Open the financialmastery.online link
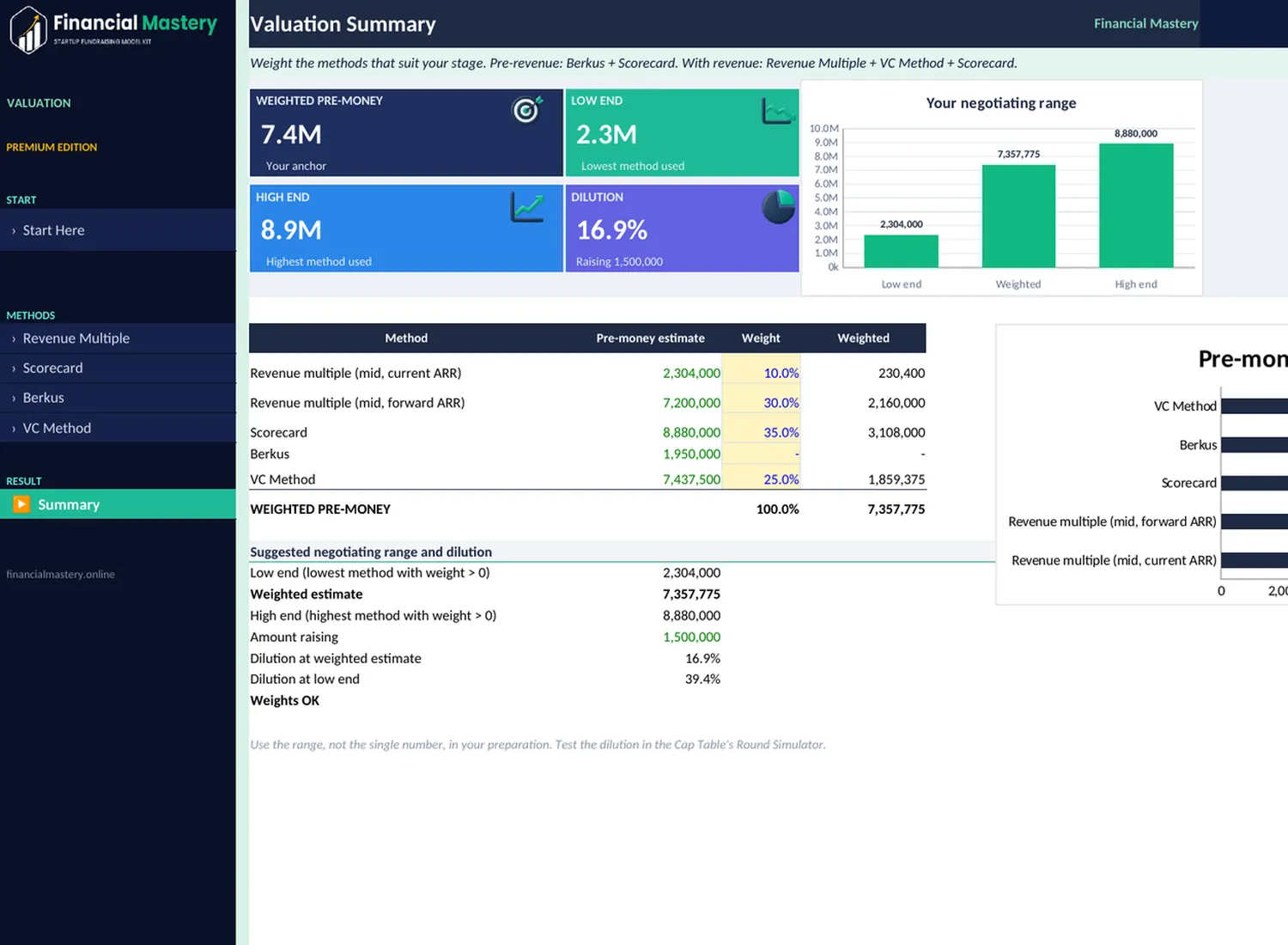Viewport: 1288px width, 945px height. tap(60, 574)
